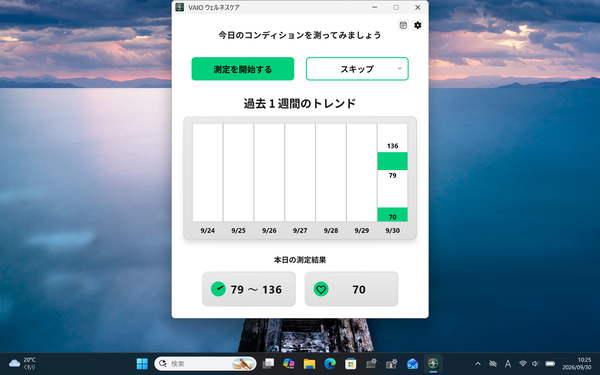
Task: Open Task View from the taskbar
Action: click(268, 364)
